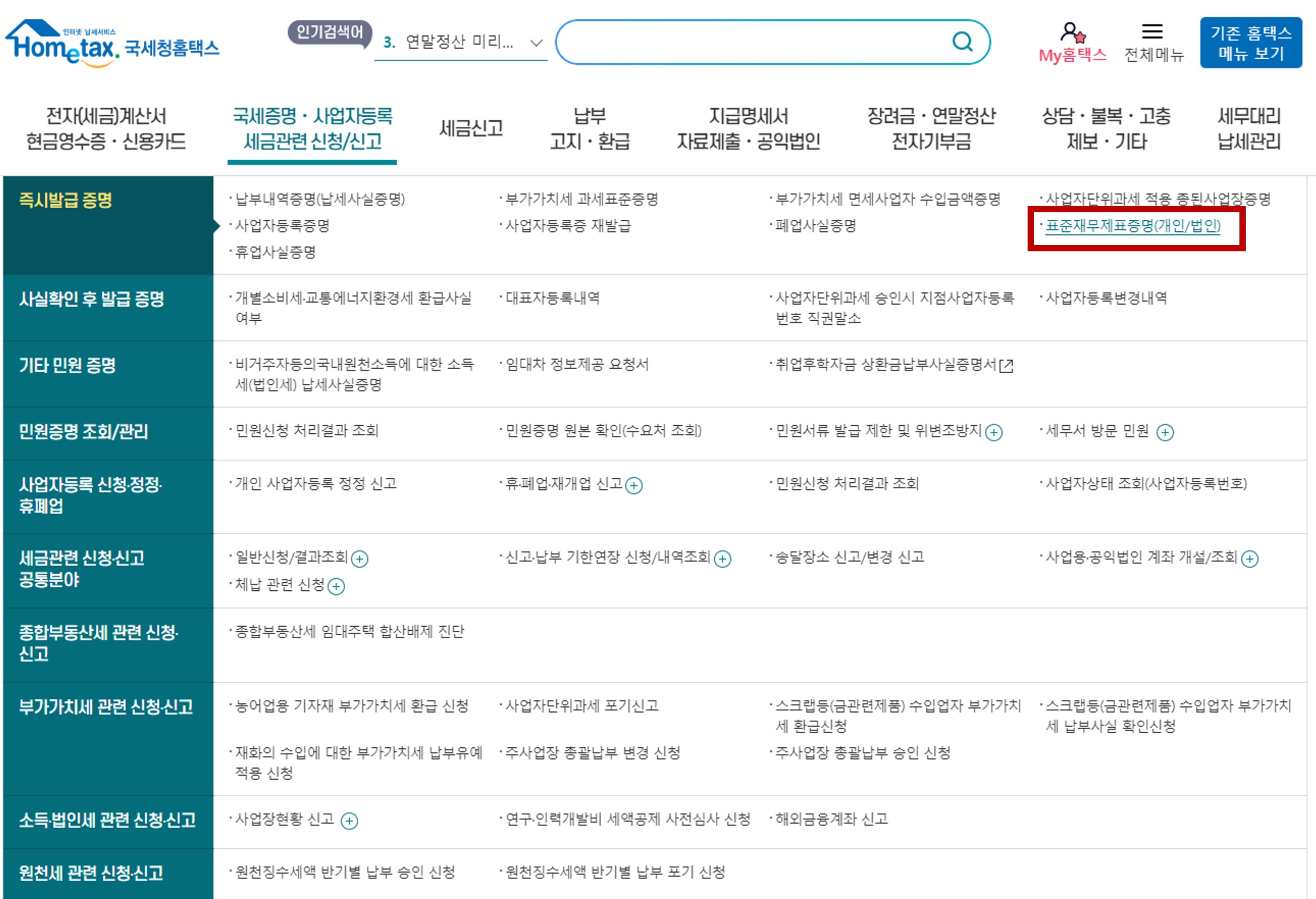
Task: Open 사업자등록증명 link
Action: [x=283, y=226]
